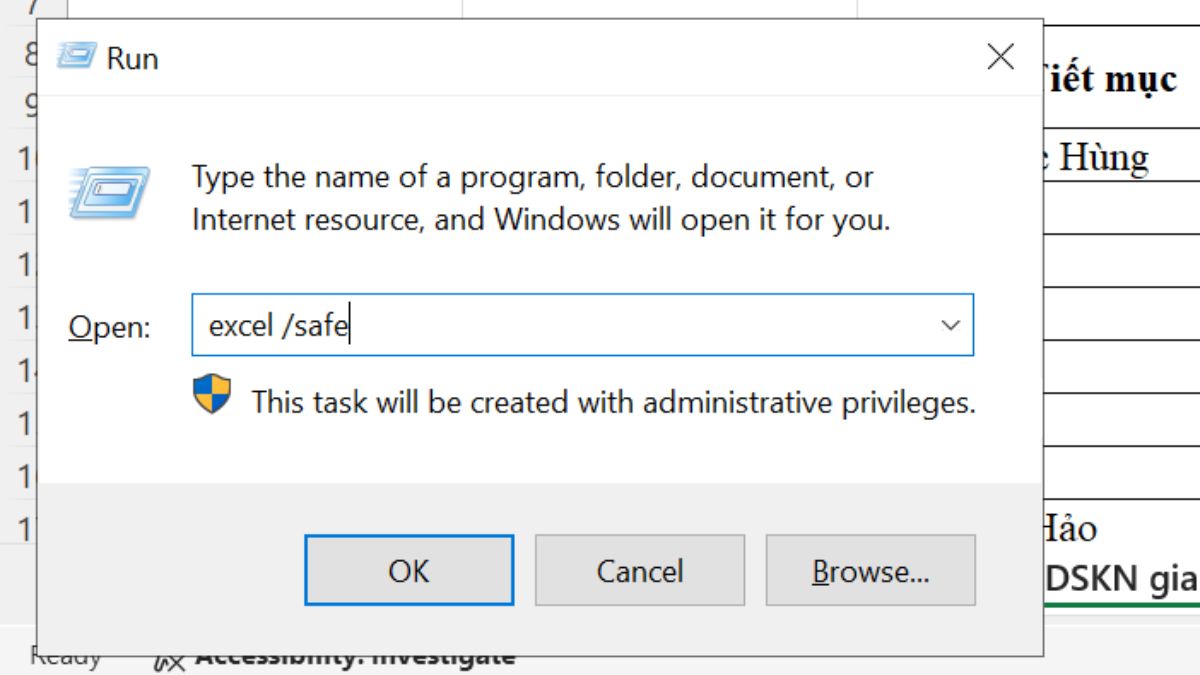1200x675 pixels.
Task: Click the Run dialog title text
Action: pyautogui.click(x=132, y=58)
